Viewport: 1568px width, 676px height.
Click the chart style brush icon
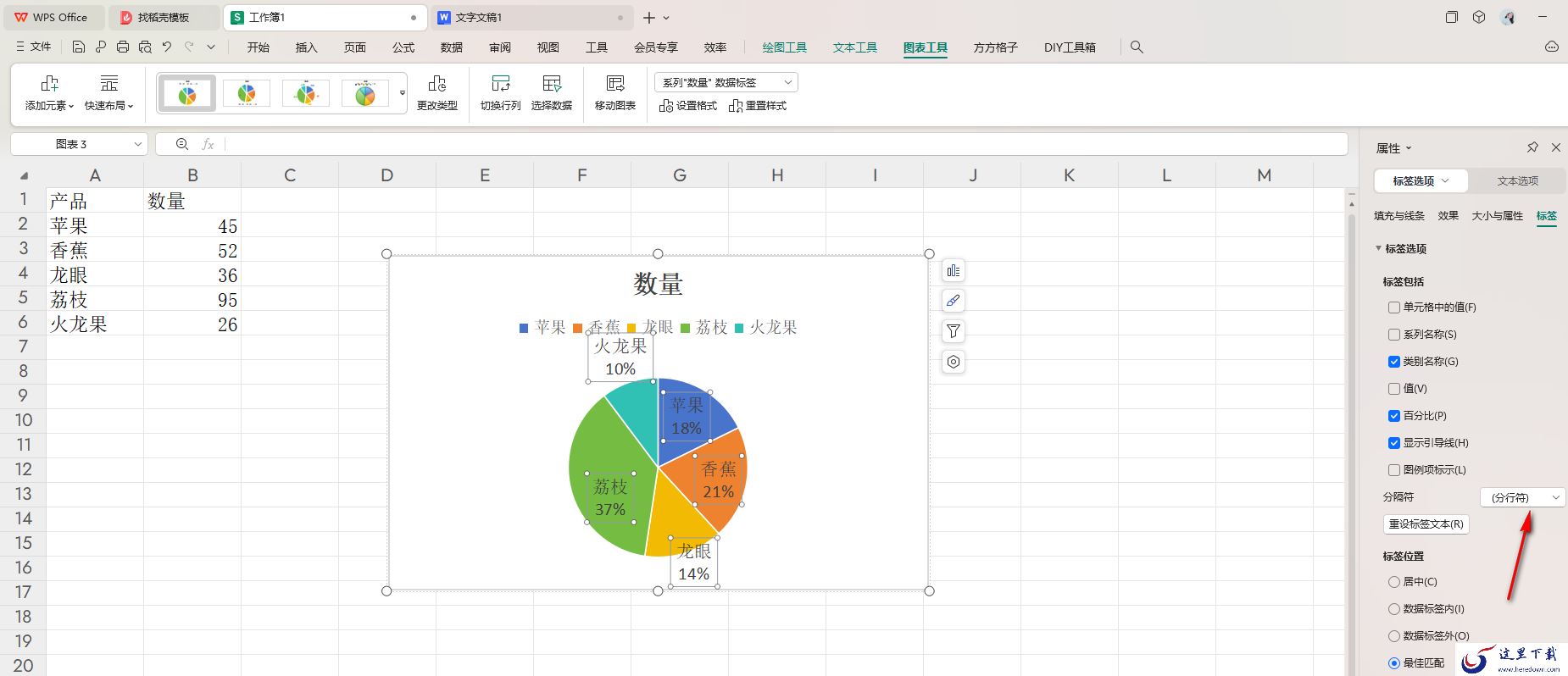[954, 301]
